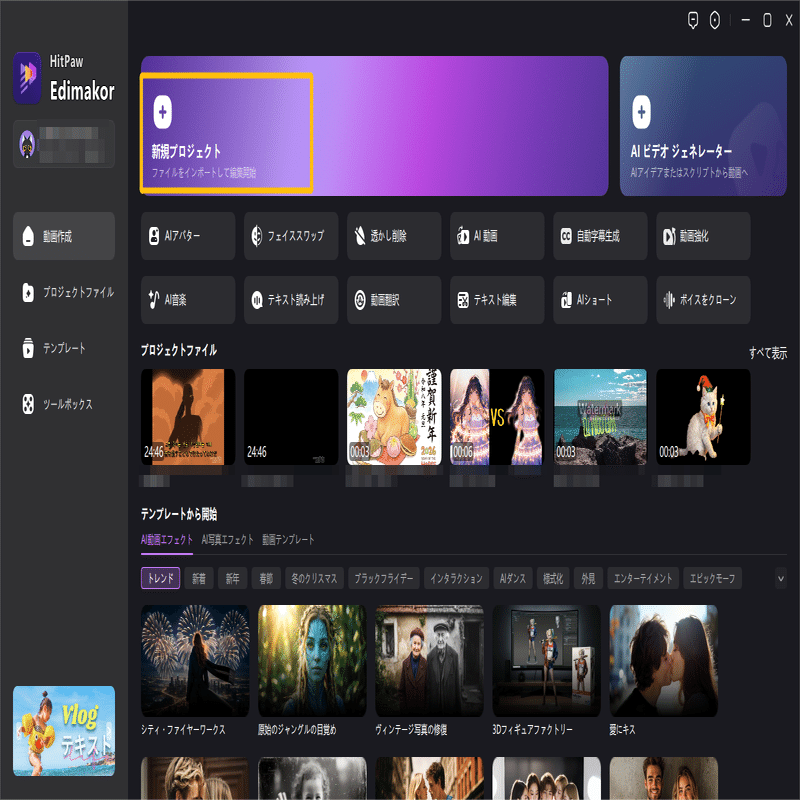Select the エンターテイメント category filter

point(643,578)
